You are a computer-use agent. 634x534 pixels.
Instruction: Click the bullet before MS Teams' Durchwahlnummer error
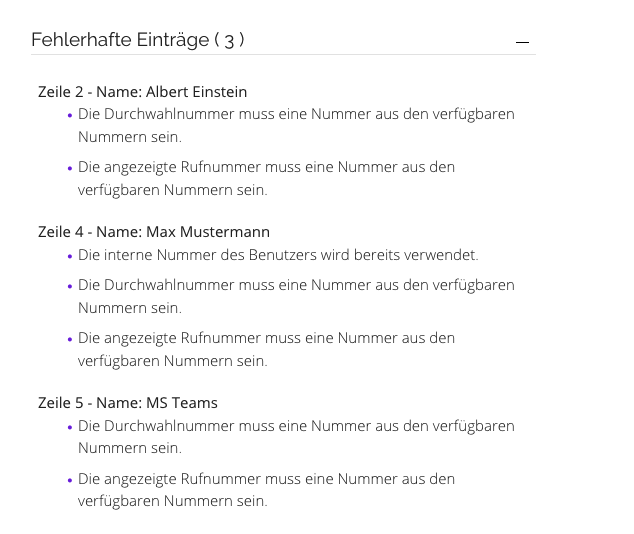click(70, 427)
